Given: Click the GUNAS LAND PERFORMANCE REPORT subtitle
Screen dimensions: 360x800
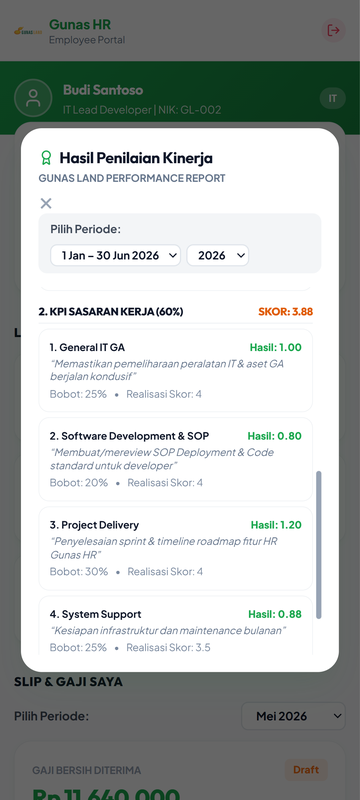Looking at the screenshot, I should [x=132, y=179].
